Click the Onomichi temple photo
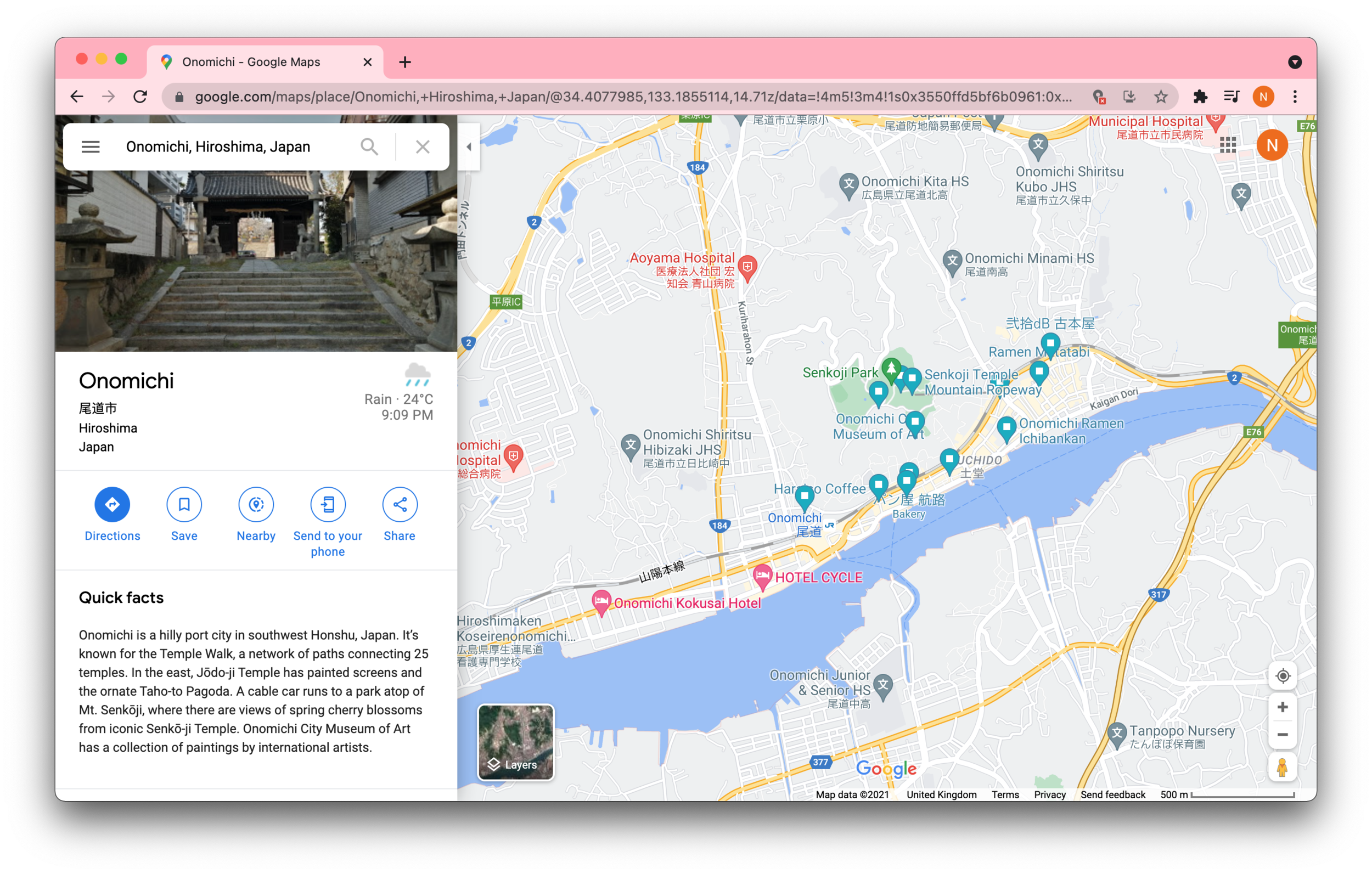The height and width of the screenshot is (874, 1372). [256, 261]
